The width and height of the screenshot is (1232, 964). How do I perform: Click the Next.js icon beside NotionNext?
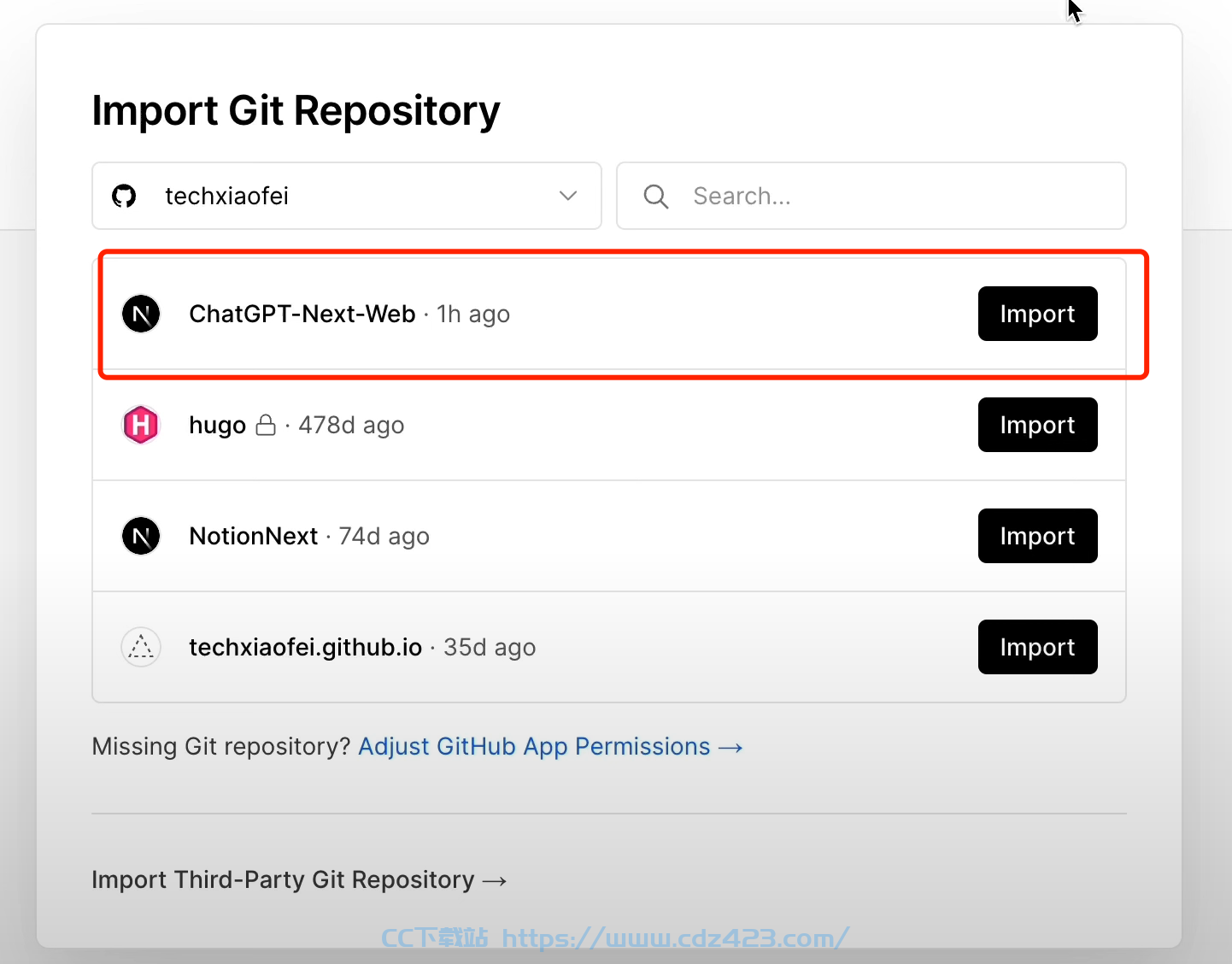point(141,536)
